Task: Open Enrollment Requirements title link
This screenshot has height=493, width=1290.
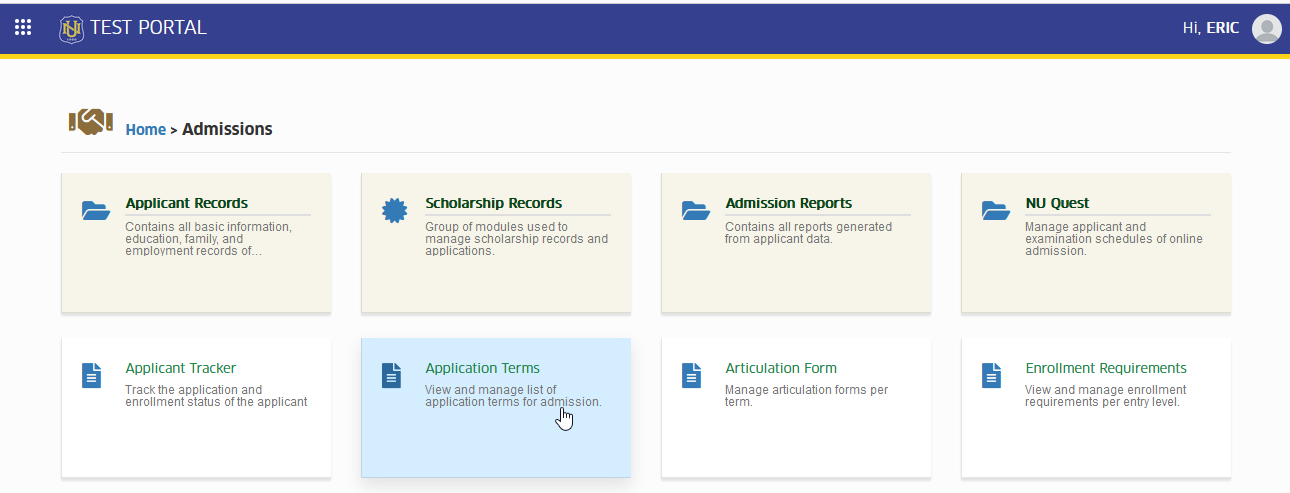Action: click(1106, 368)
